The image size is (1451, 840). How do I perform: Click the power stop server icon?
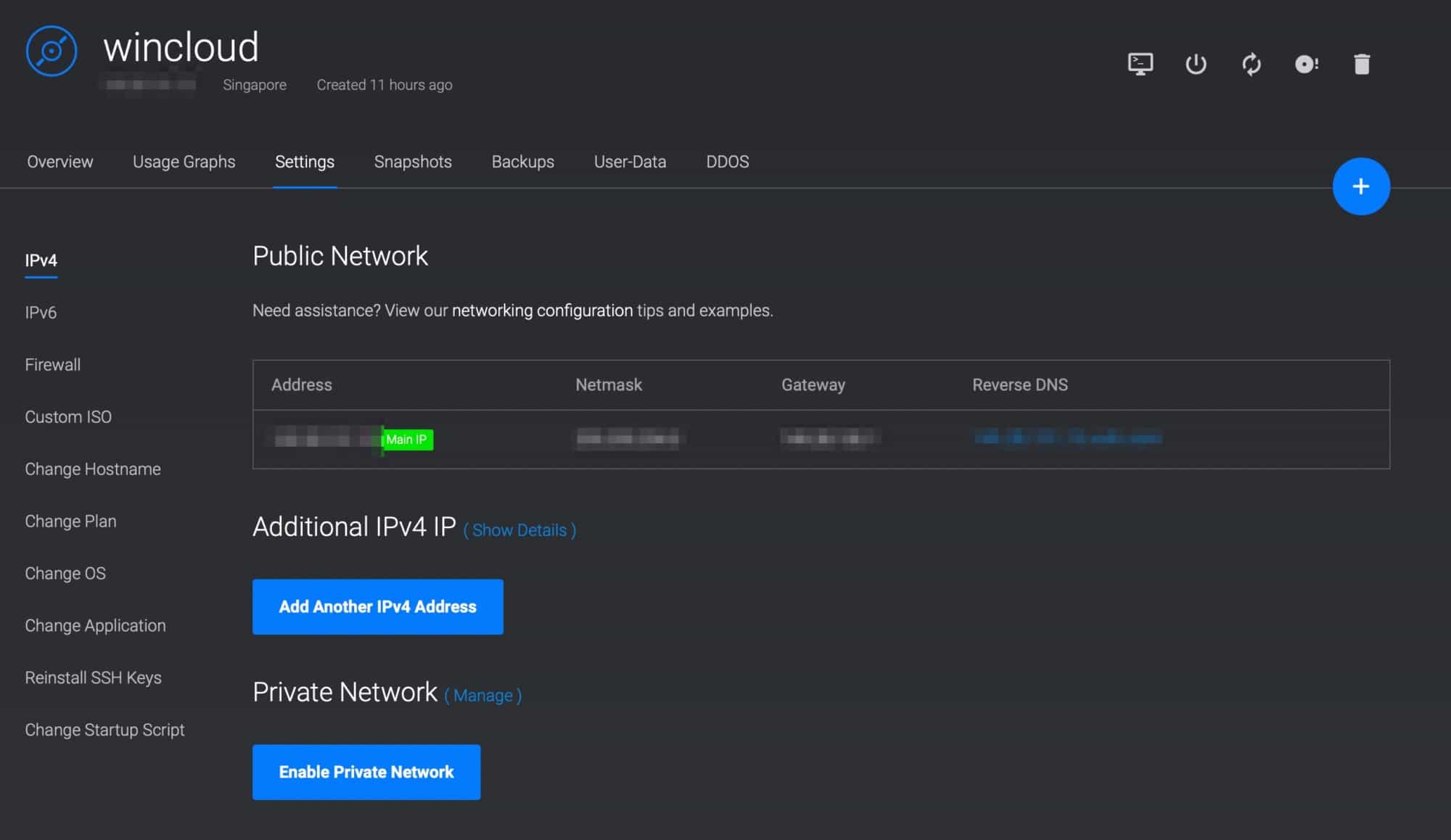click(1196, 64)
